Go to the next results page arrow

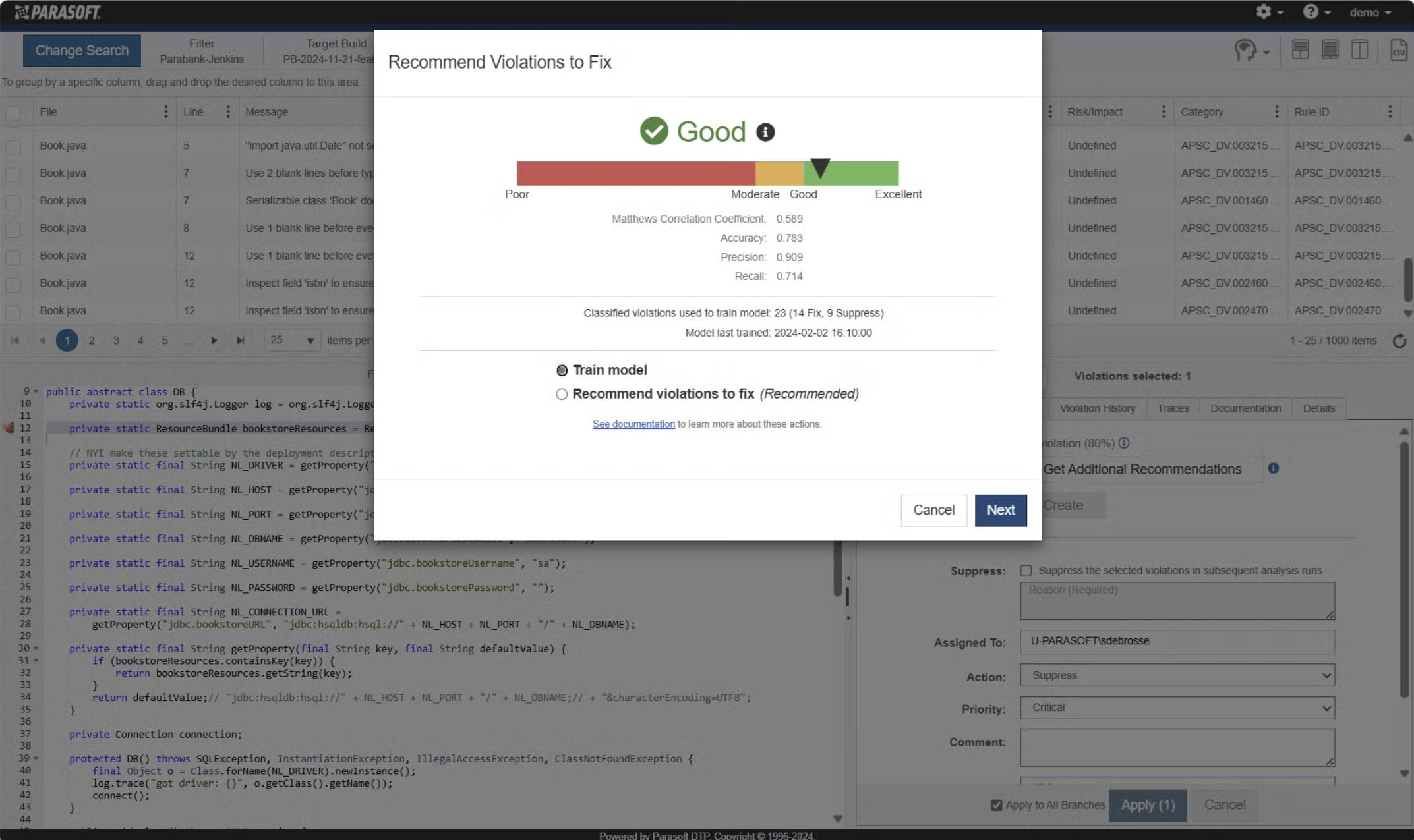pyautogui.click(x=214, y=341)
